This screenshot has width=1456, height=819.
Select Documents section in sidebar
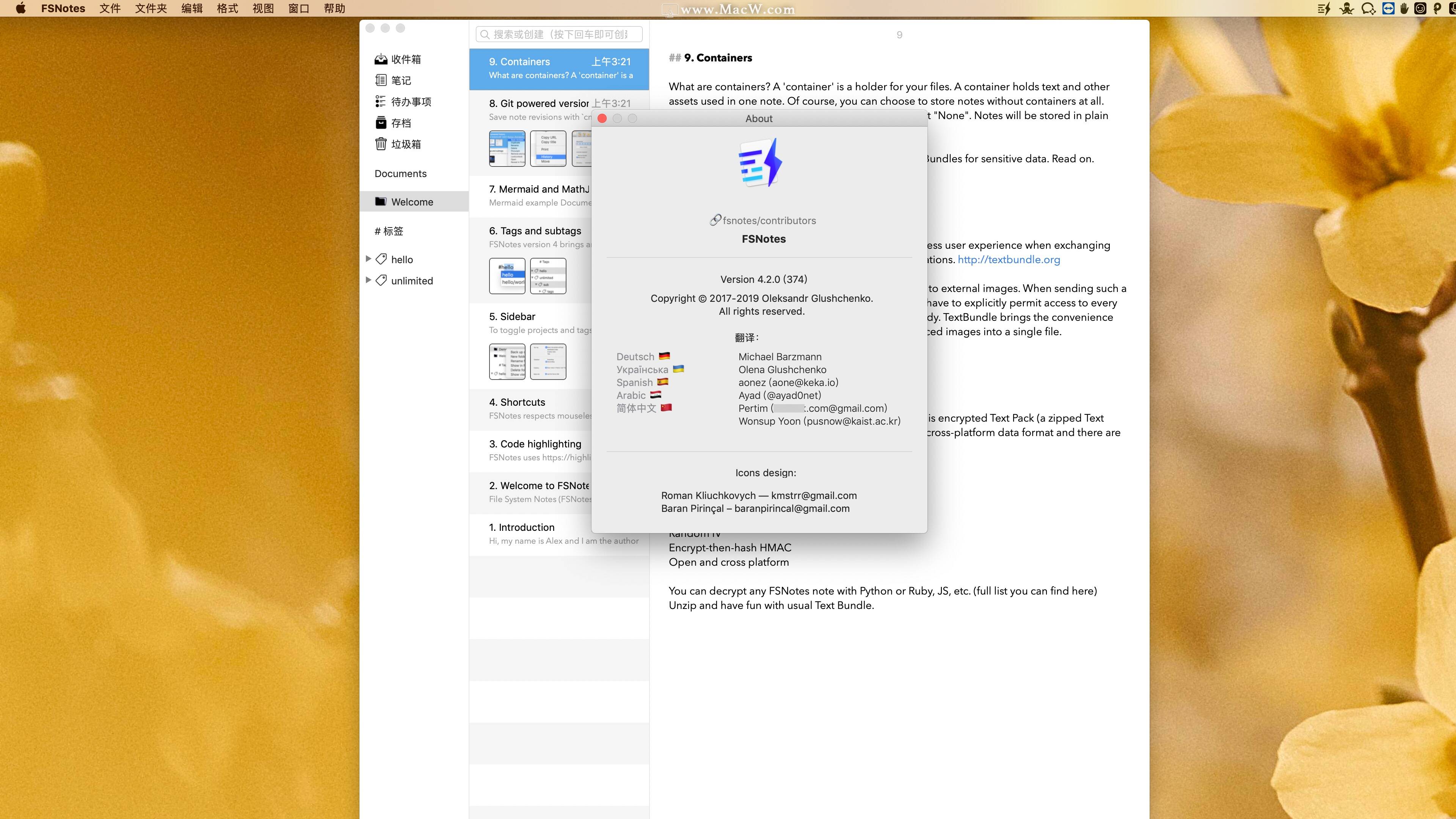tap(400, 173)
